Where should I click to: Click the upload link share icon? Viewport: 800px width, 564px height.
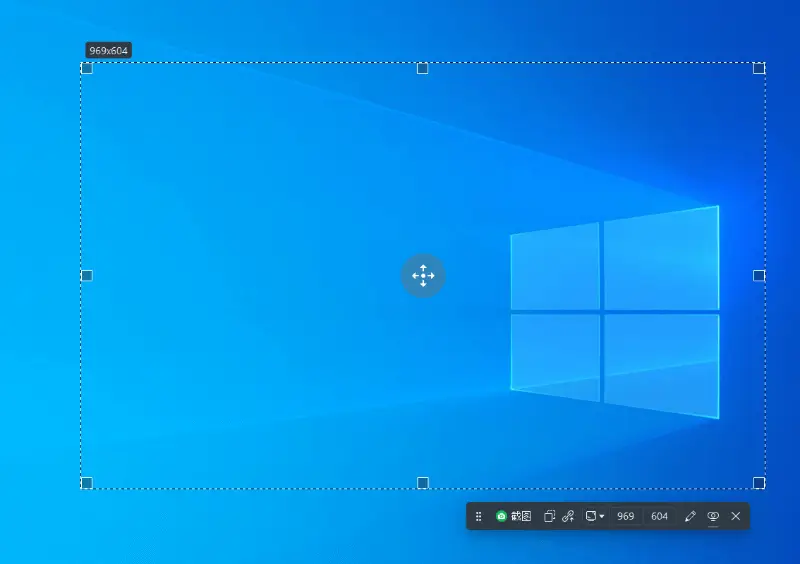click(x=568, y=516)
